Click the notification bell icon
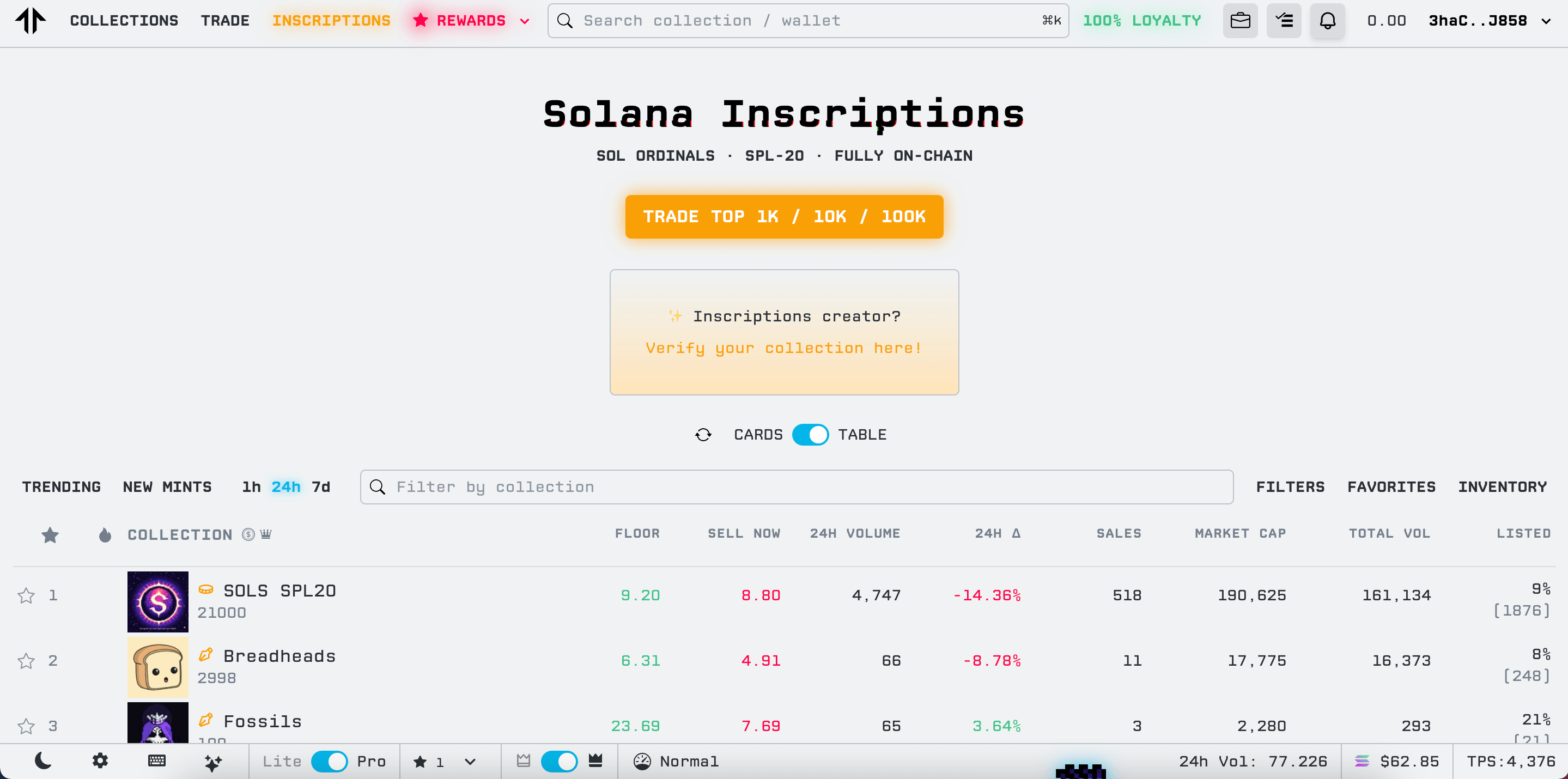1568x779 pixels. click(x=1327, y=21)
